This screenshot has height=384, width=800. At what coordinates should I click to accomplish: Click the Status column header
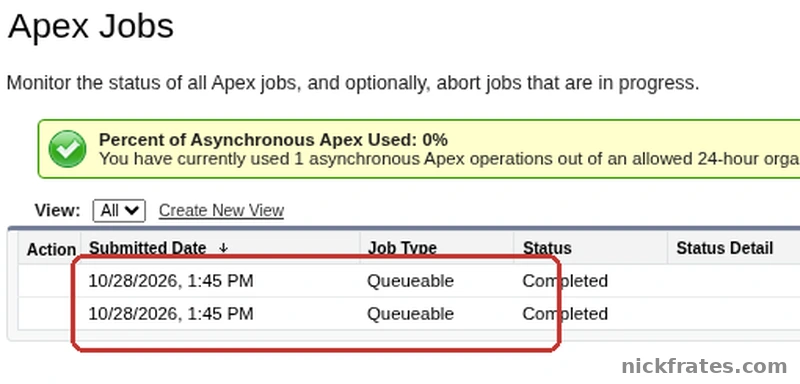(547, 248)
